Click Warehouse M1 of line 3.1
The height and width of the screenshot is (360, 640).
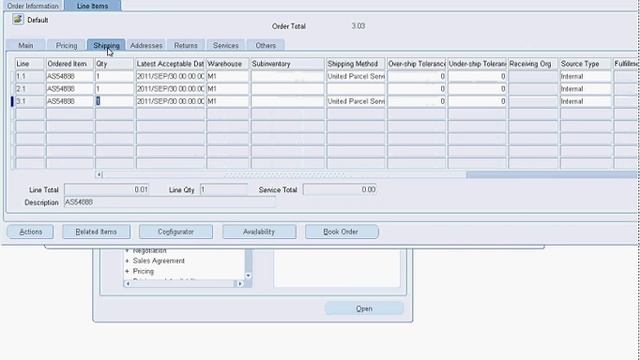click(x=227, y=101)
